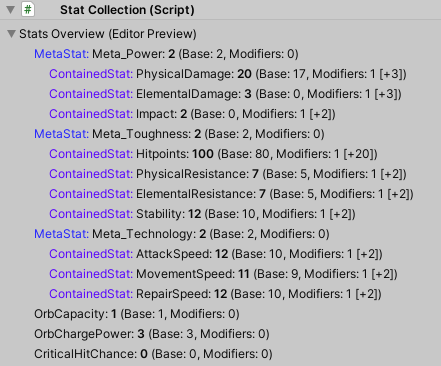Image resolution: width=441 pixels, height=366 pixels.
Task: Select the Meta_Toughness MetaStat row
Action: pyautogui.click(x=179, y=134)
